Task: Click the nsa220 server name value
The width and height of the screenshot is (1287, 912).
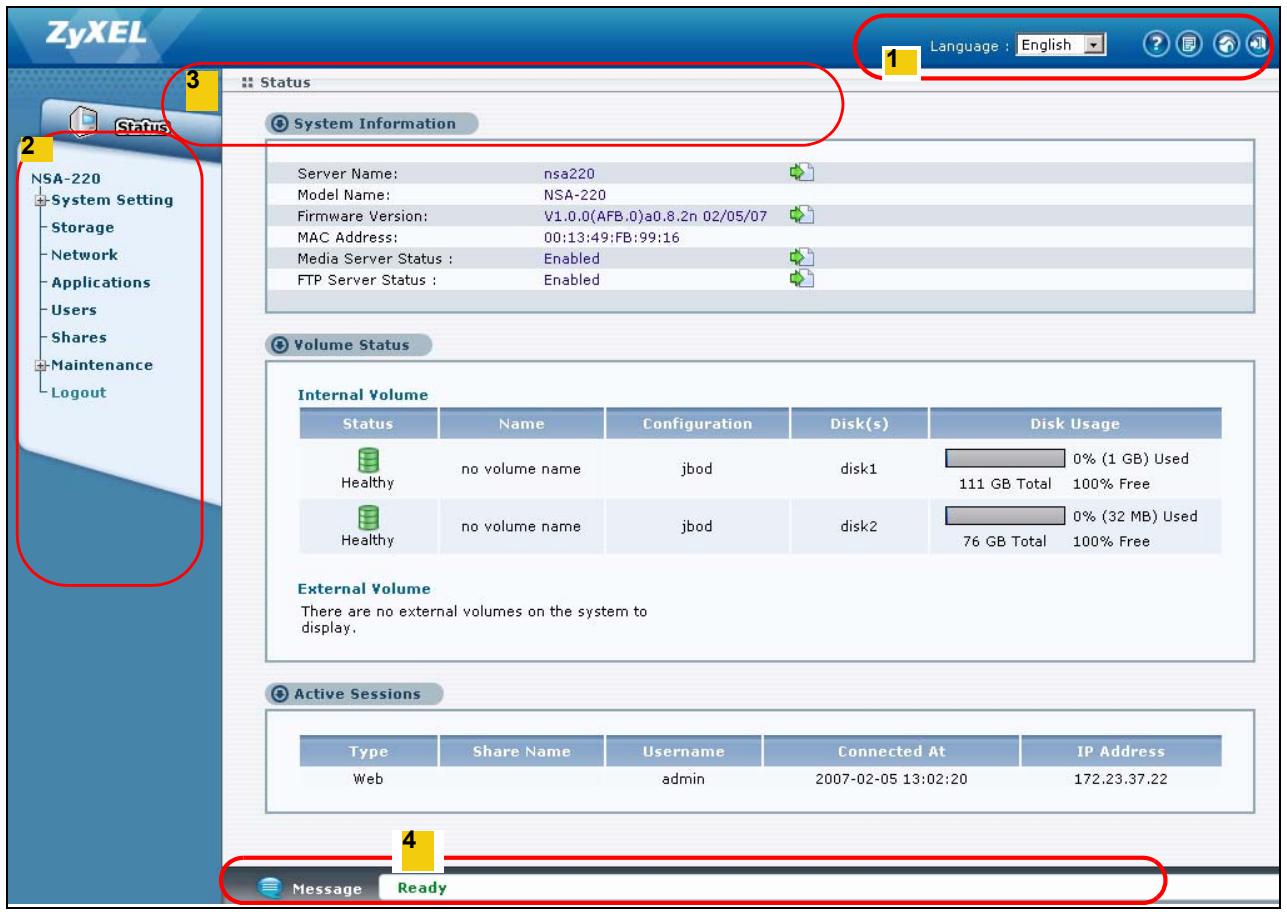Action: 569,174
